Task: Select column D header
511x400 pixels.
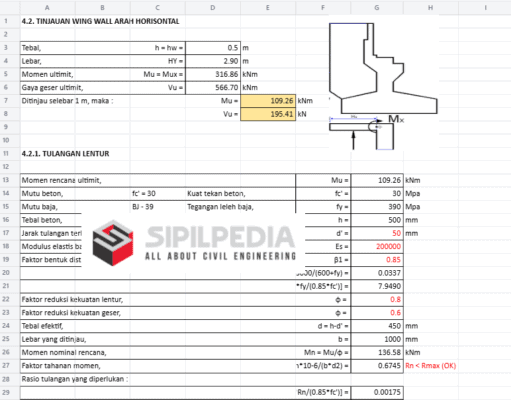Action: (x=213, y=7)
